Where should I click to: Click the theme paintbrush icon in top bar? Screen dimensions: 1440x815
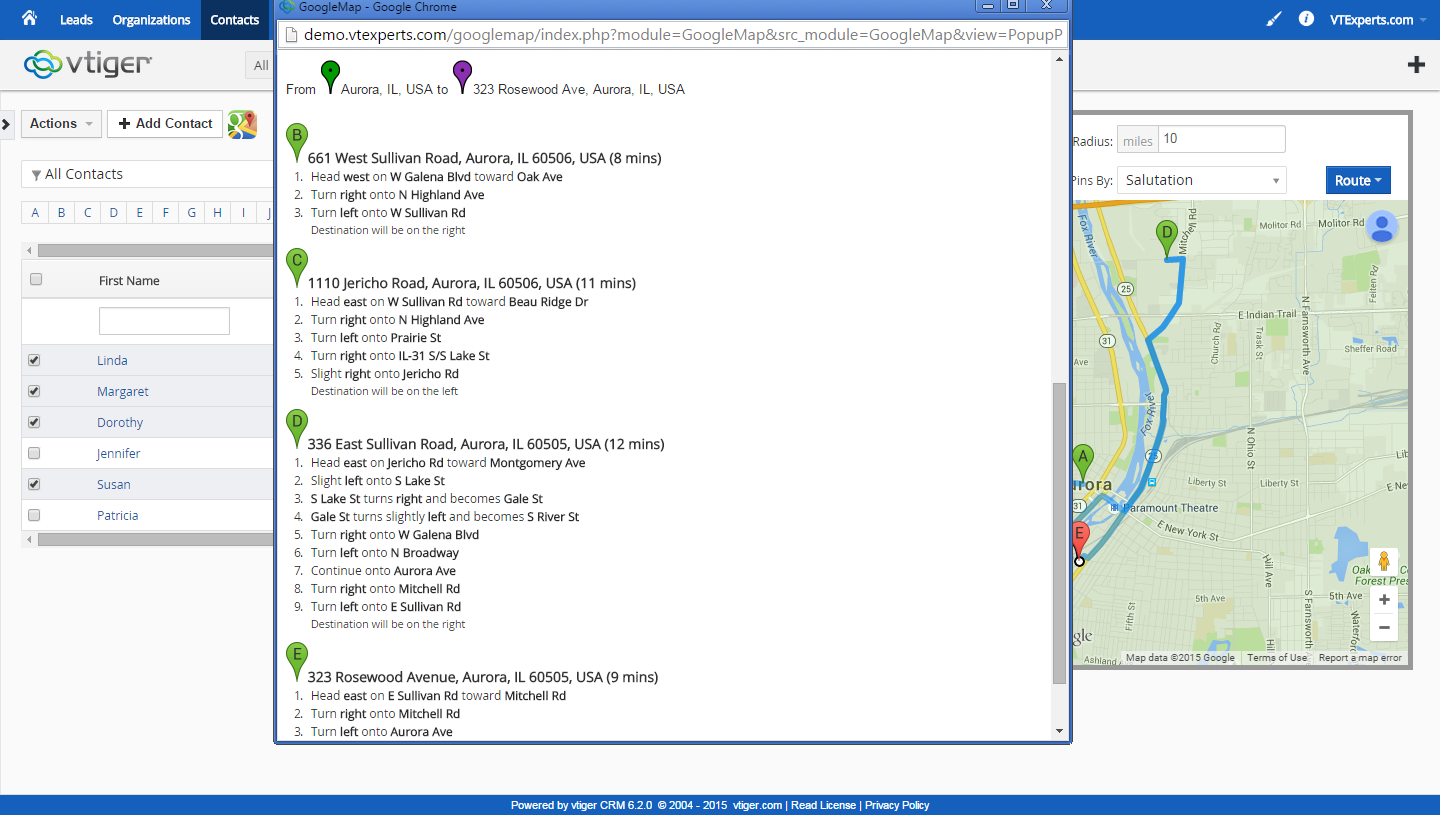pyautogui.click(x=1273, y=19)
